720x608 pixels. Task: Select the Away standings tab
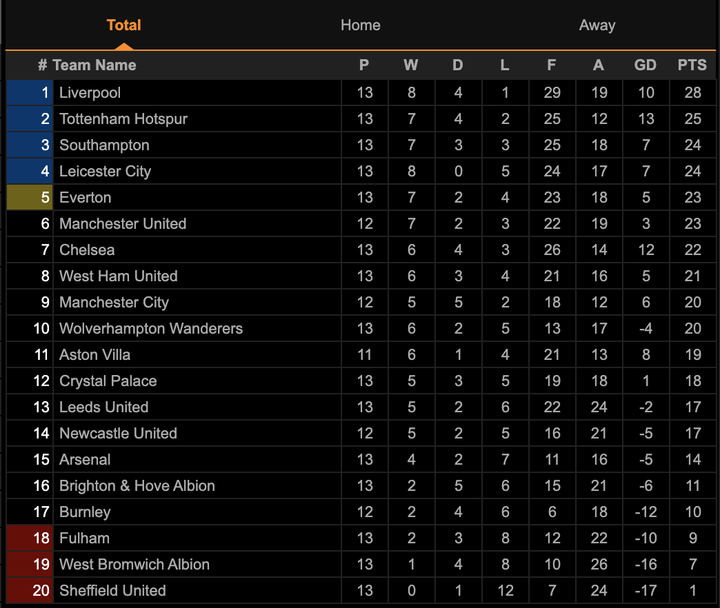point(597,25)
